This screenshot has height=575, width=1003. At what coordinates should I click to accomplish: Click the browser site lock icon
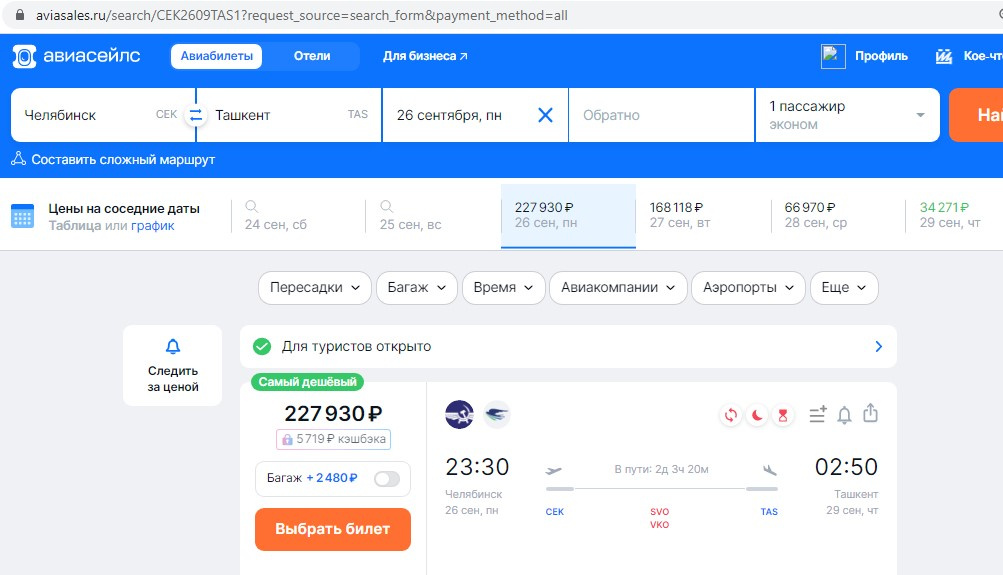coord(20,15)
